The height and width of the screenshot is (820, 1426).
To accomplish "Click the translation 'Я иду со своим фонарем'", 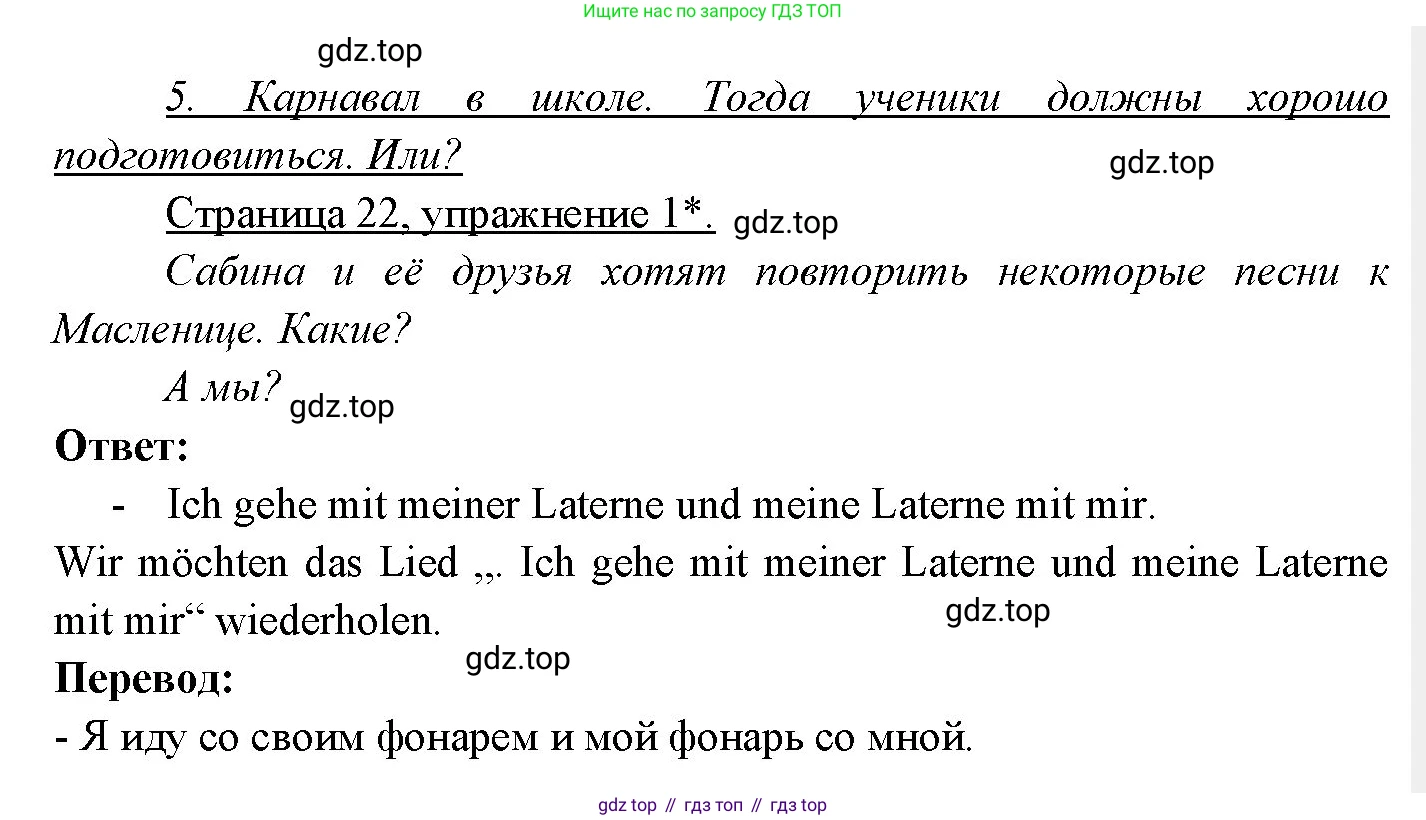I will pos(512,738).
